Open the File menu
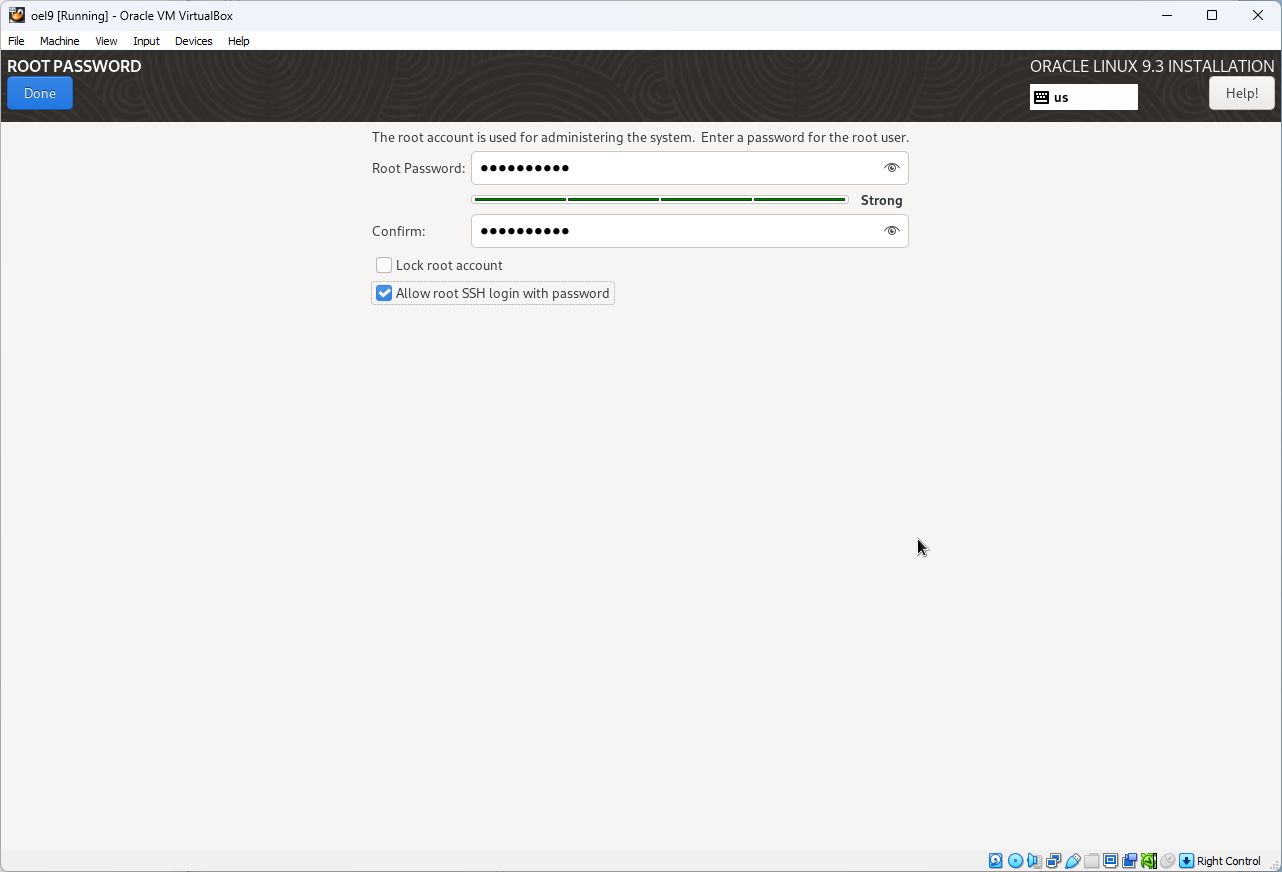Screen dimensions: 1282x872 pyautogui.click(x=16, y=41)
